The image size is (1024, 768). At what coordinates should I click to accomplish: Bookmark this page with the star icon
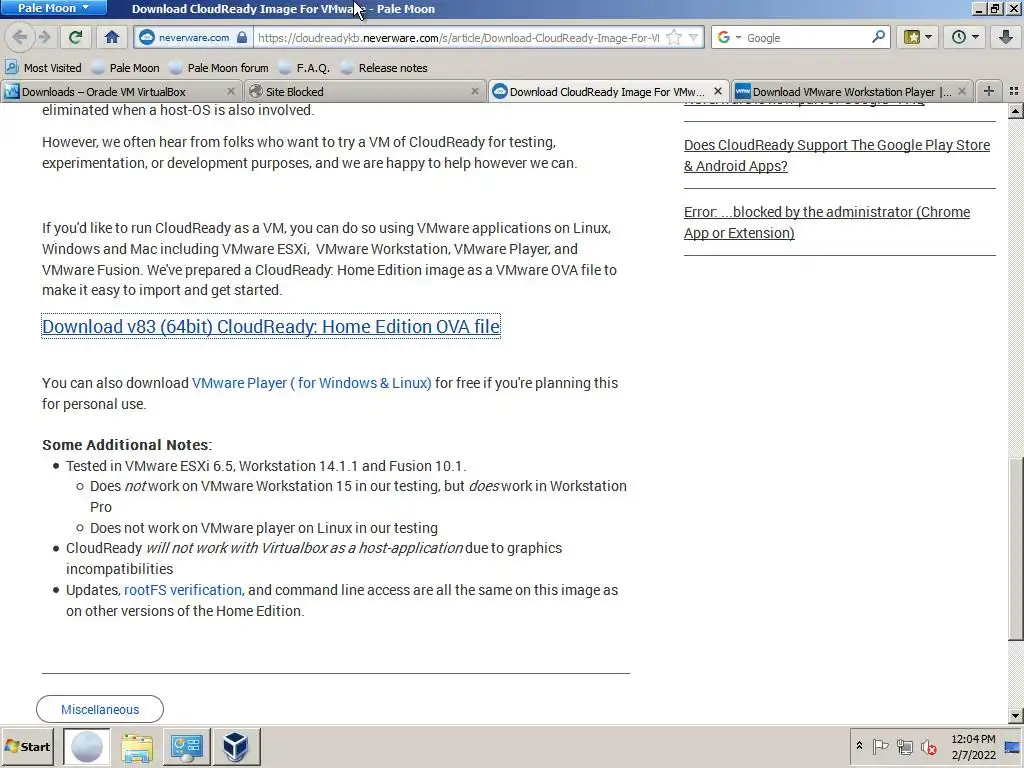point(674,37)
